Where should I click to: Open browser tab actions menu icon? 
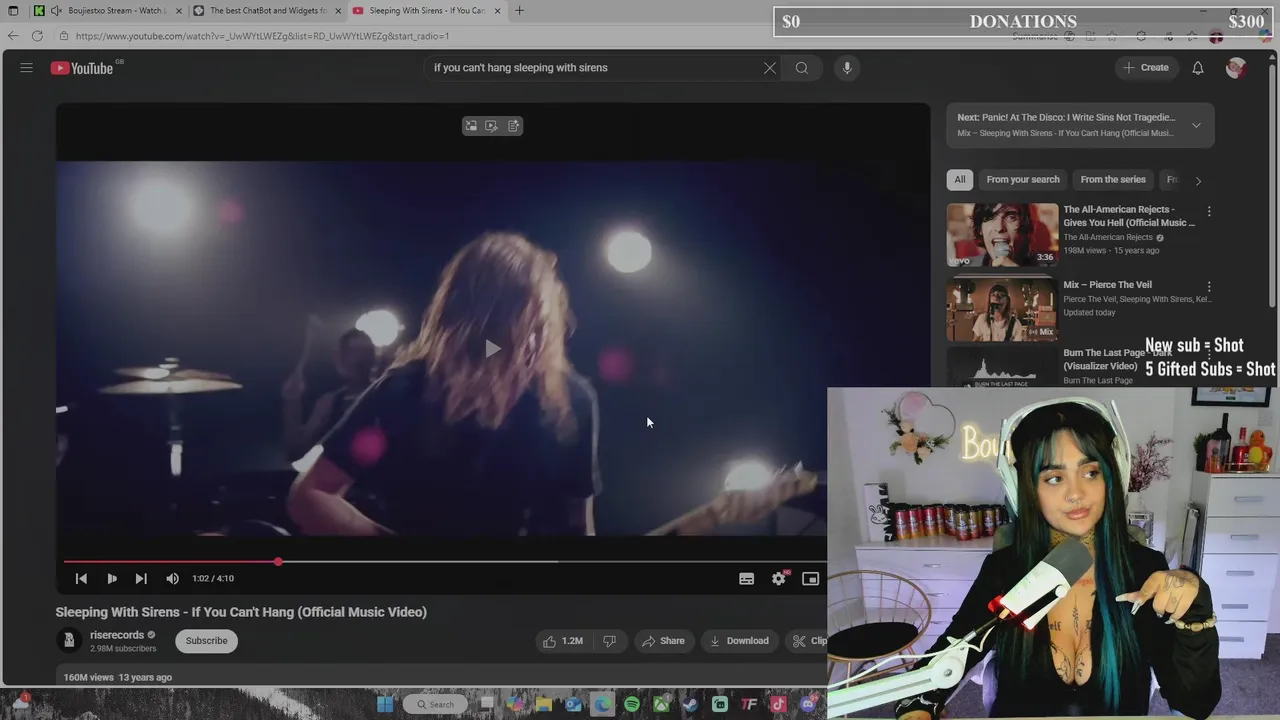click(13, 11)
